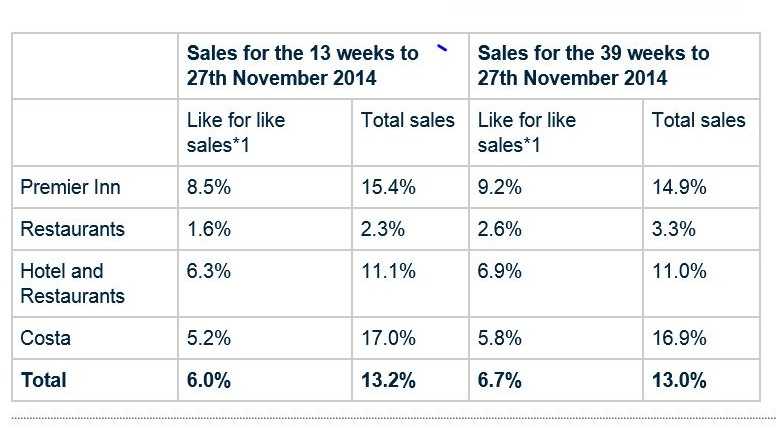The height and width of the screenshot is (428, 776).
Task: Click the bold 6.7% total value
Action: 501,380
